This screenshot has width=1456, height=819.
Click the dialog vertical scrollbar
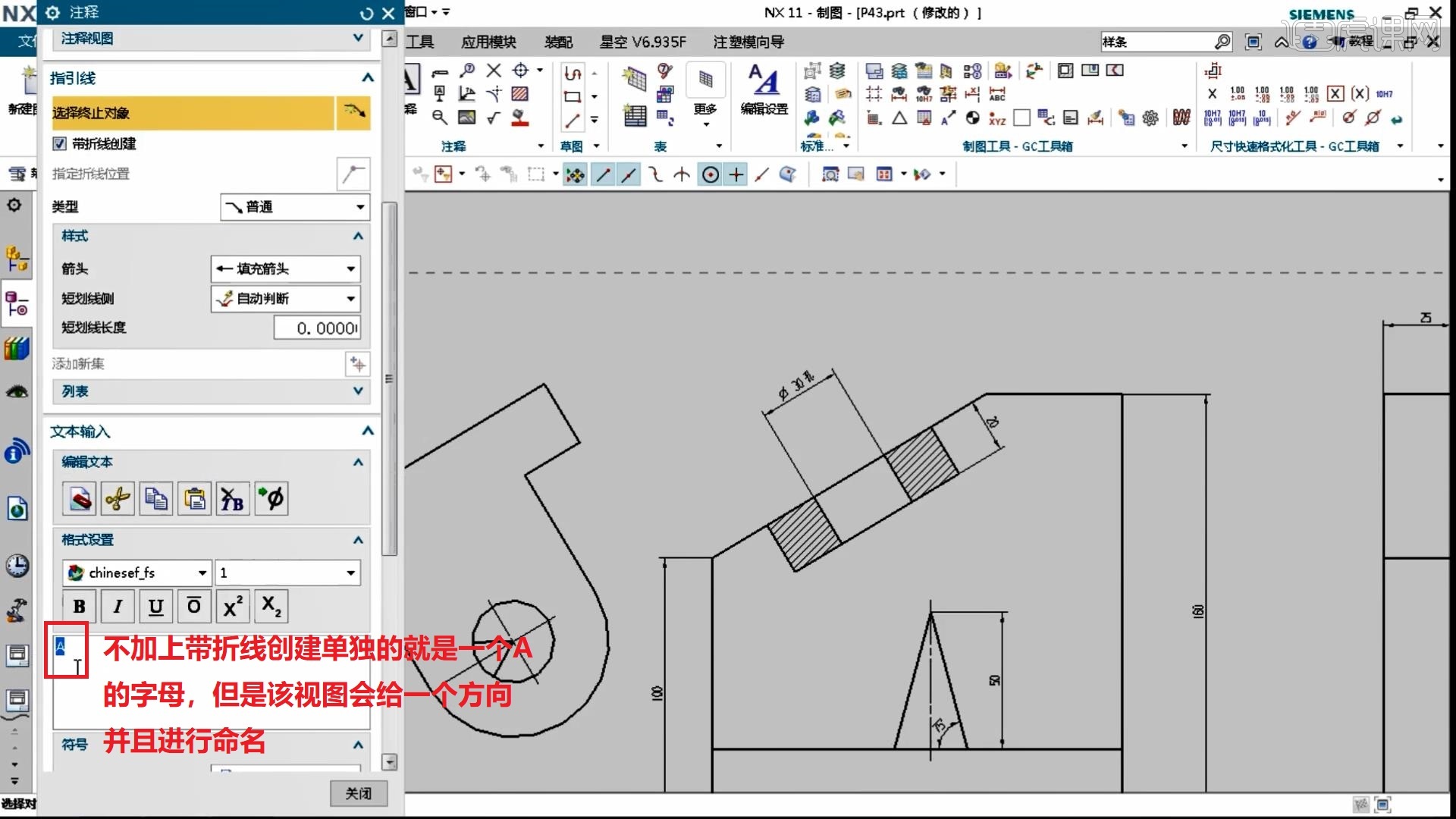pyautogui.click(x=389, y=379)
